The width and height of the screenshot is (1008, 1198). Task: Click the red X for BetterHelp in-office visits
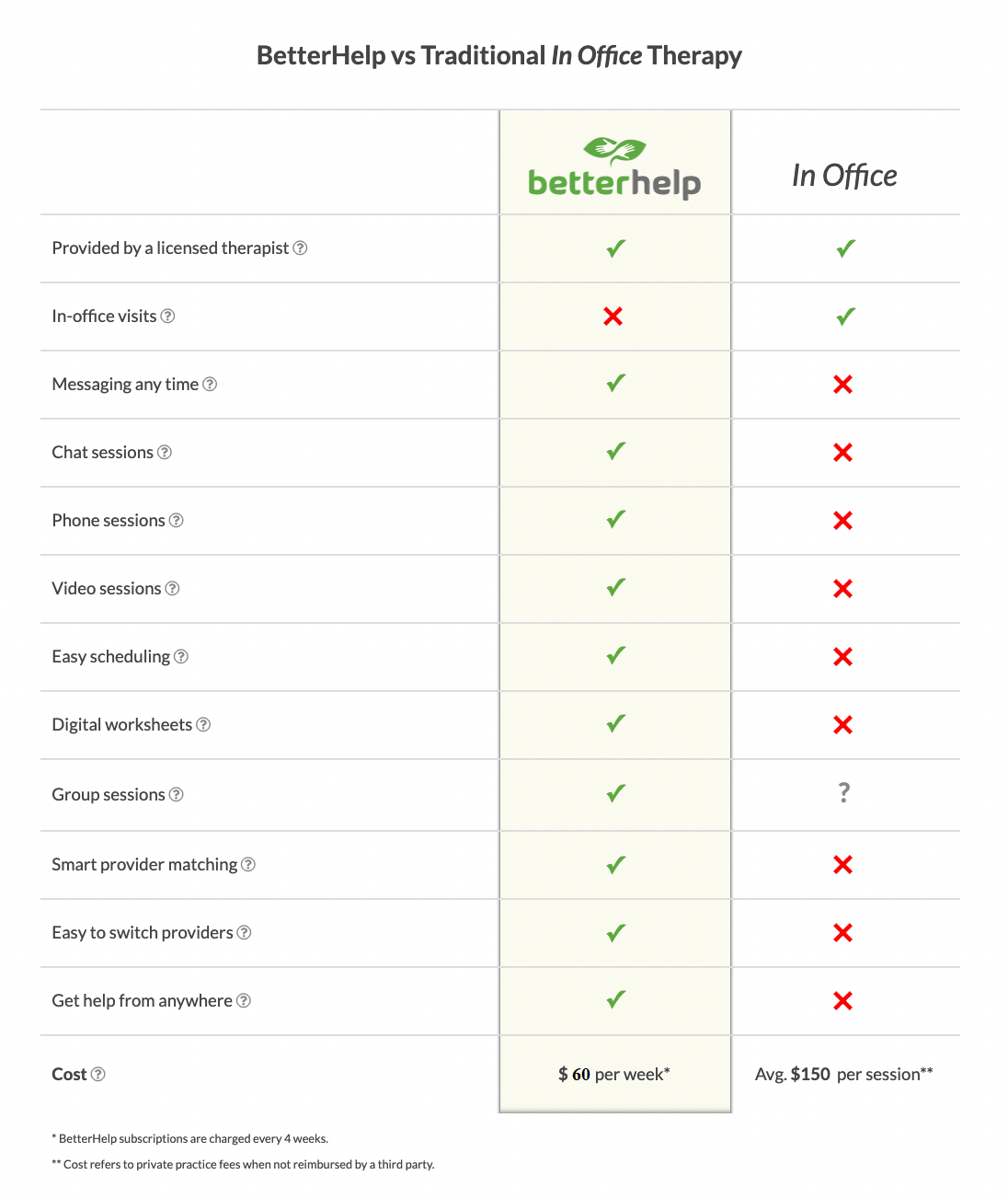(x=613, y=317)
